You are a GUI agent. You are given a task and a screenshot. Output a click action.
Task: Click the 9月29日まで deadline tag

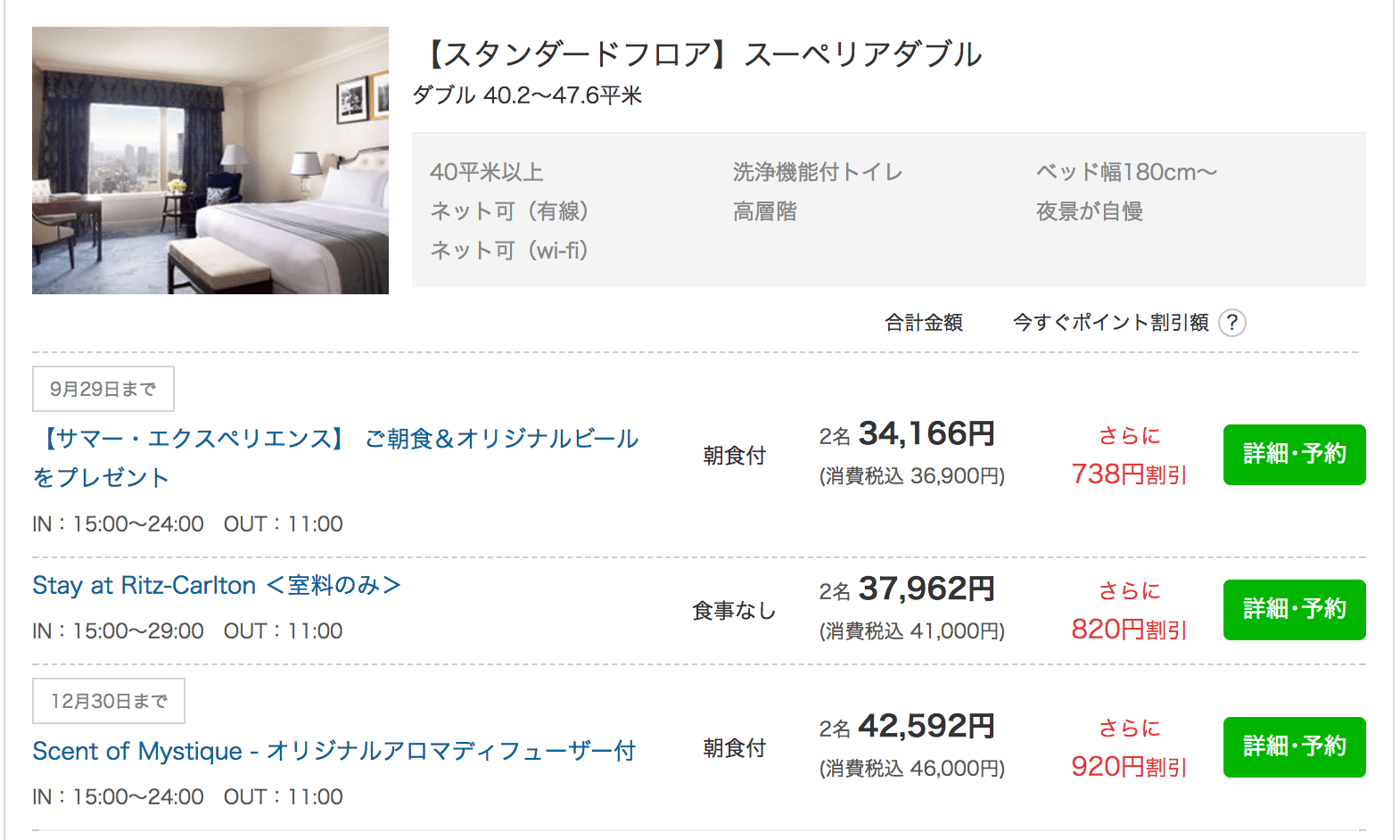(103, 389)
